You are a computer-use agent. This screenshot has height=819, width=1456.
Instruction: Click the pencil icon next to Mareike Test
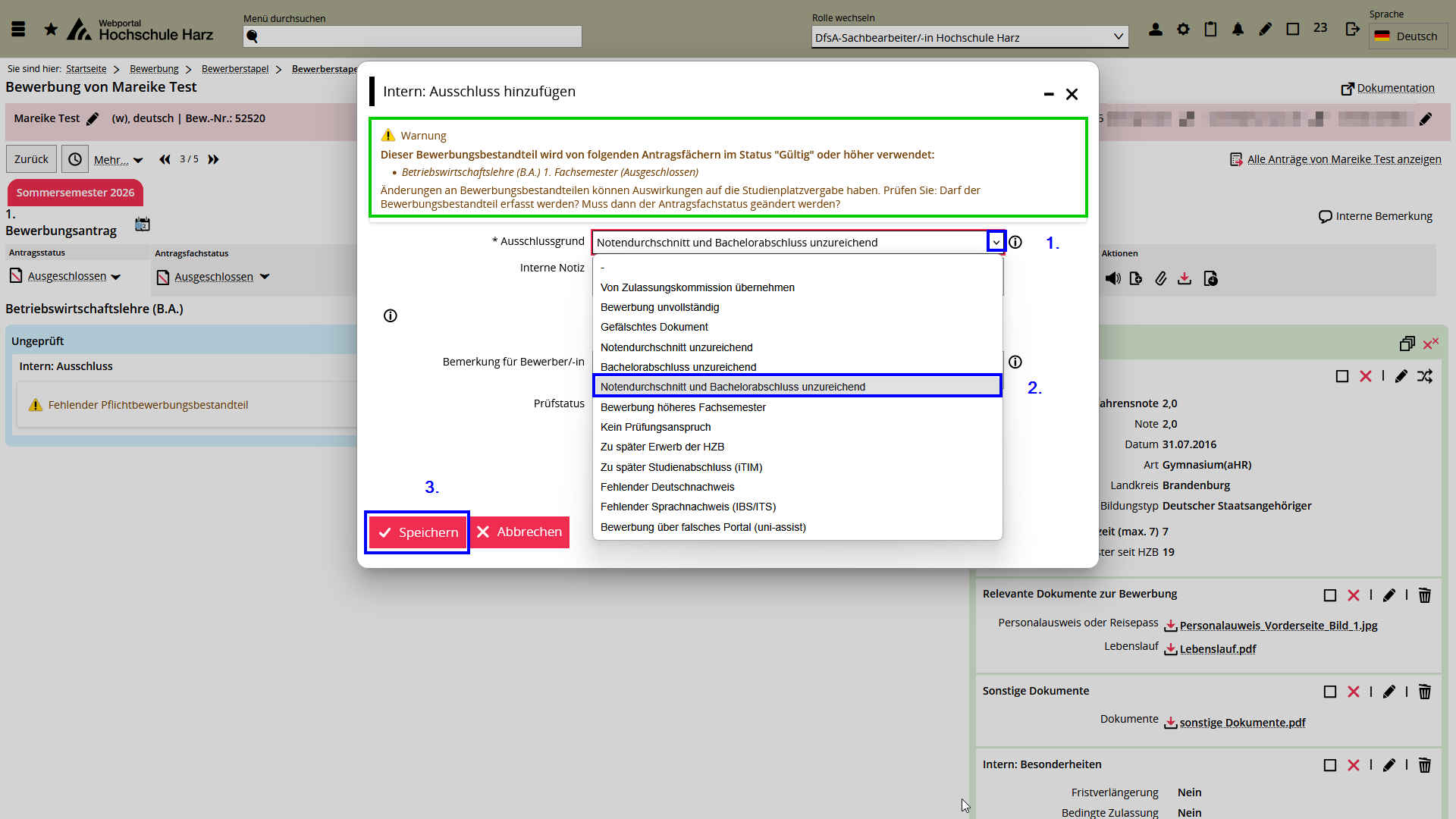pos(93,119)
